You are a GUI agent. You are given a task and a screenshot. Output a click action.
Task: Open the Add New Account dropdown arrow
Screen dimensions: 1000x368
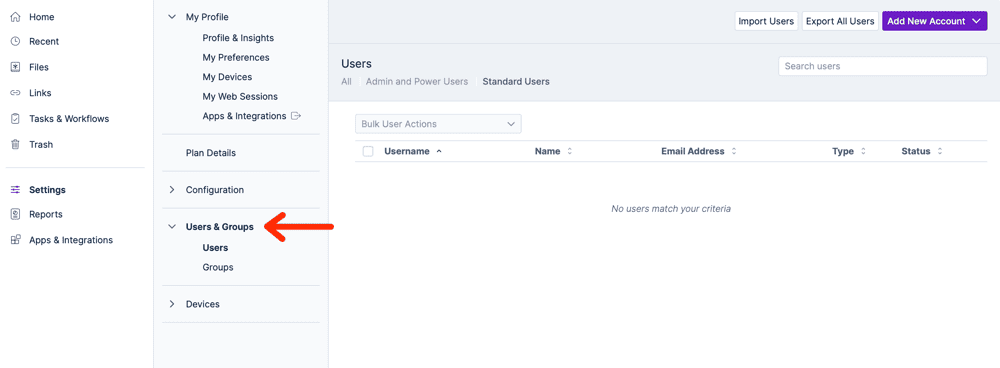tap(976, 21)
